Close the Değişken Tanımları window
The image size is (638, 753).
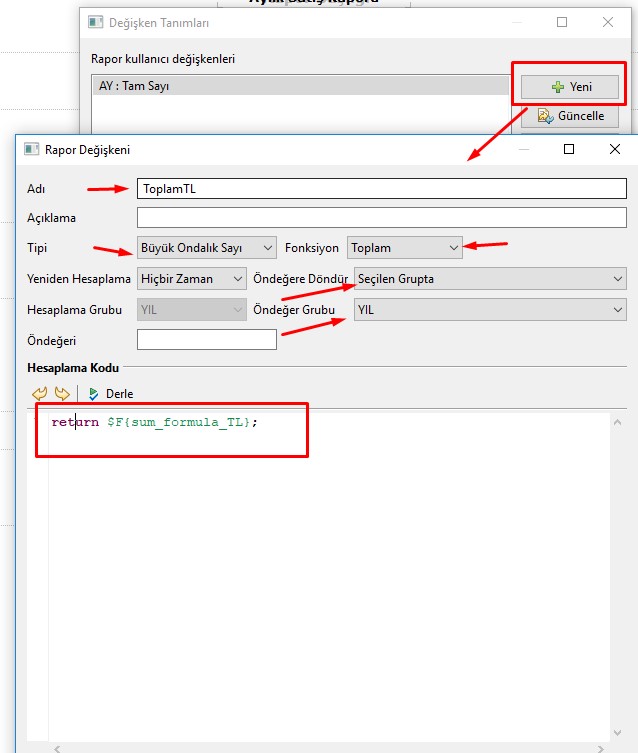pyautogui.click(x=608, y=21)
